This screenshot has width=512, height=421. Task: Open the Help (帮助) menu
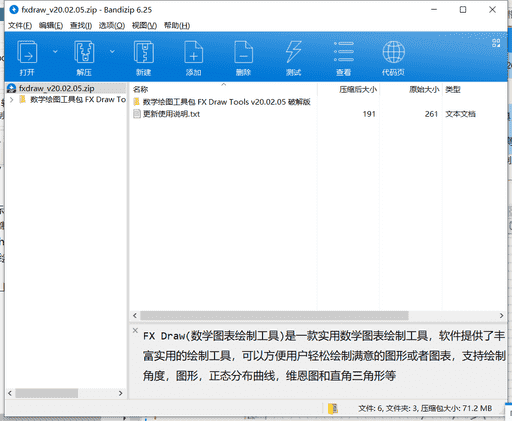[x=177, y=26]
